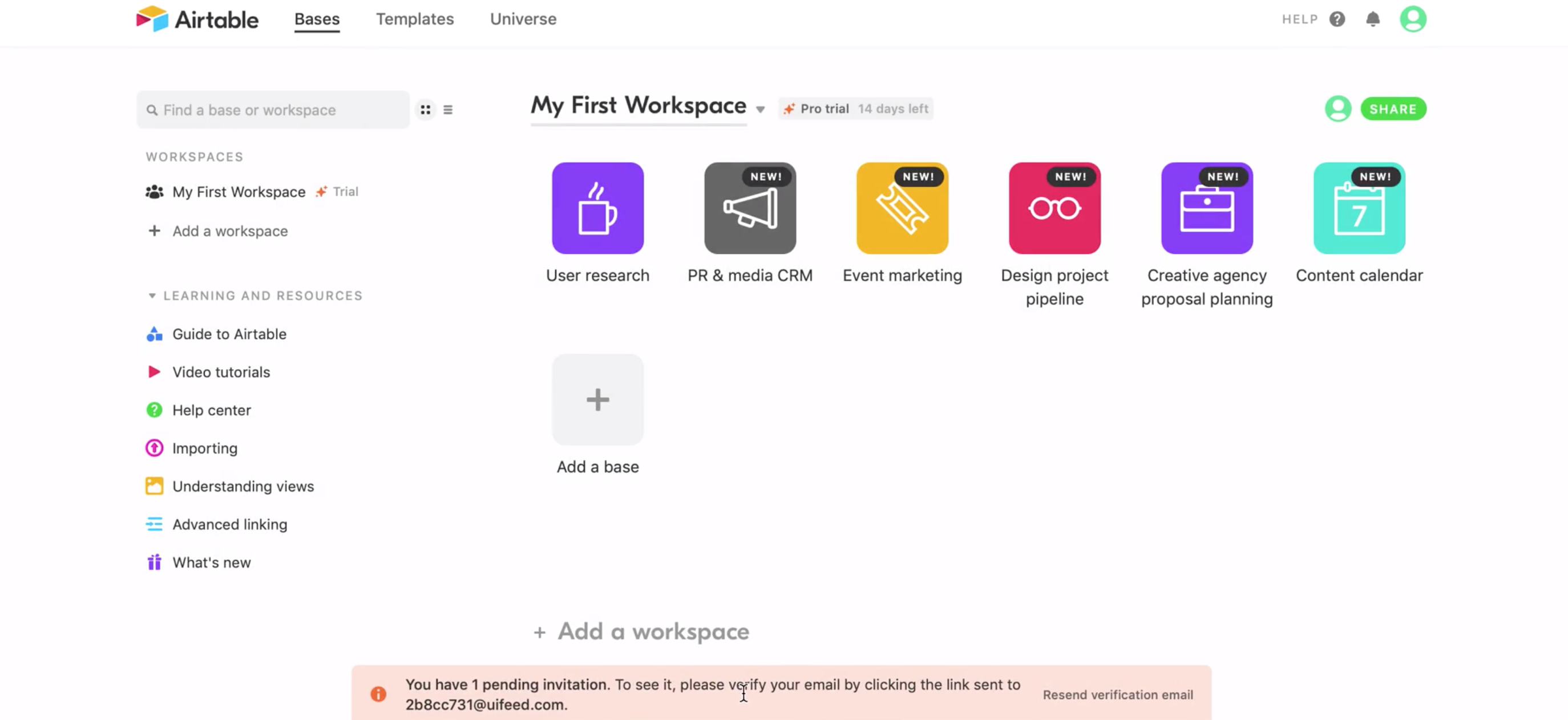
Task: Open Video tutorials
Action: [221, 372]
